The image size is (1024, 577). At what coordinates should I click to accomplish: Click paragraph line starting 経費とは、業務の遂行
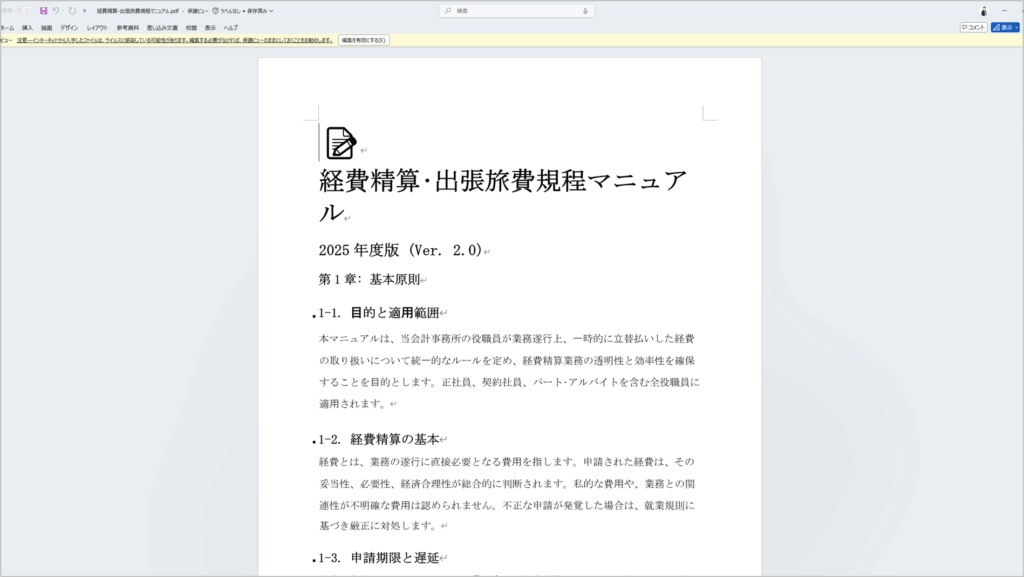(x=507, y=461)
